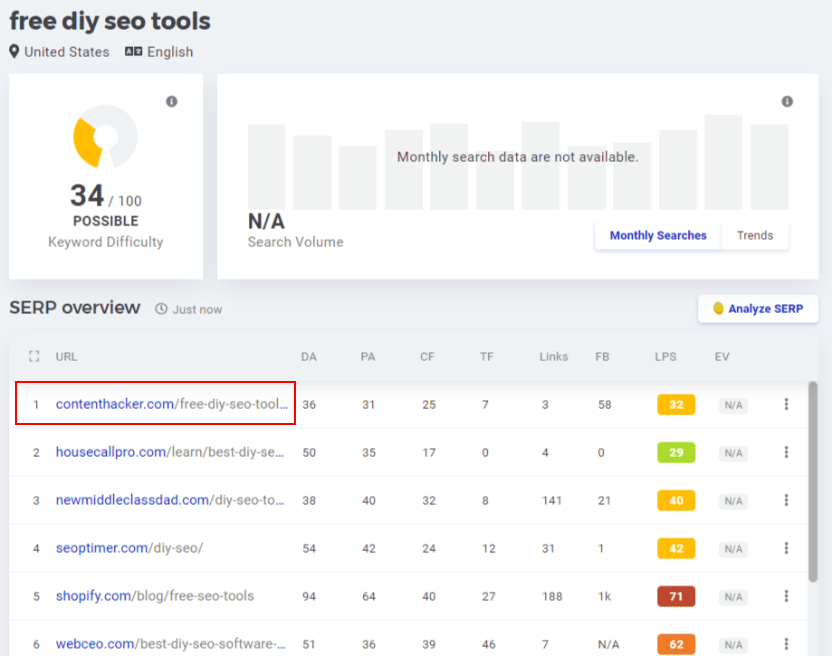
Task: Open more options for housecallpro.com row
Action: 786,452
